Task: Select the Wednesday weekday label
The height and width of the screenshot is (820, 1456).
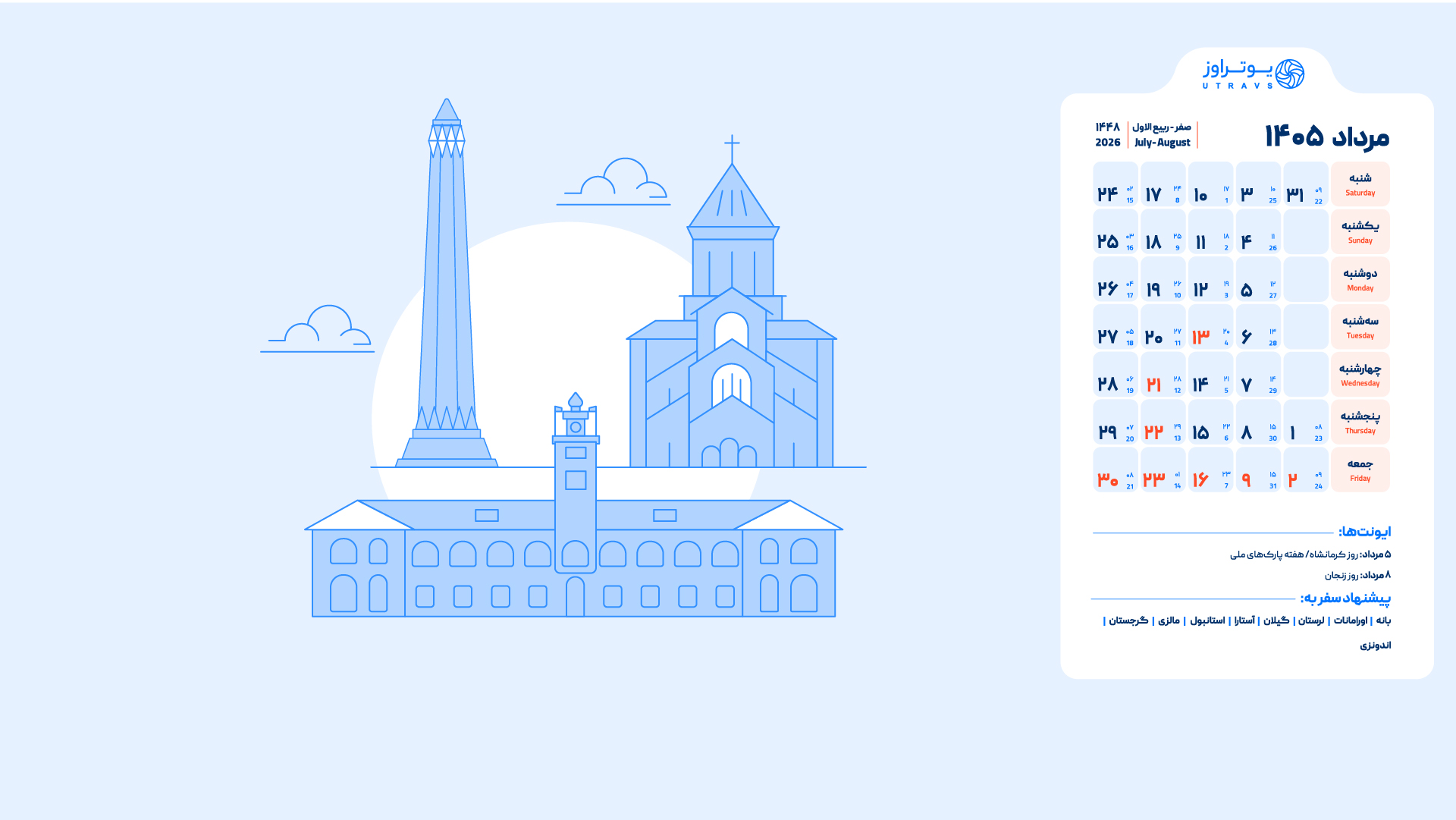Action: click(1360, 375)
